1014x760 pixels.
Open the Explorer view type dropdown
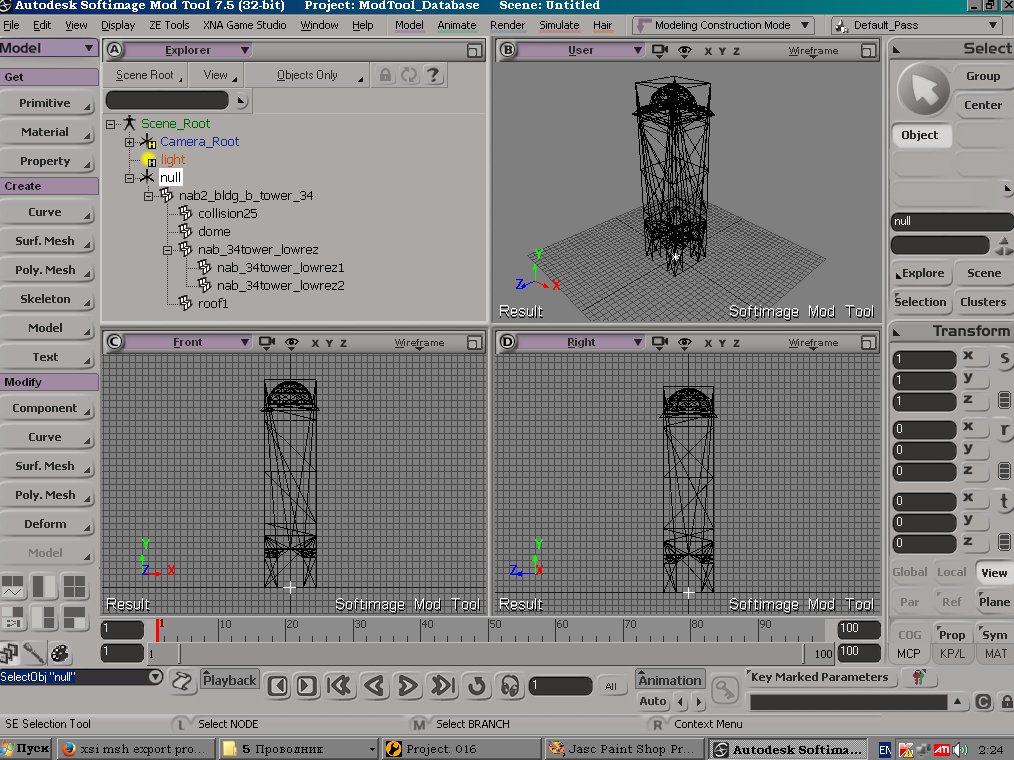[187, 50]
